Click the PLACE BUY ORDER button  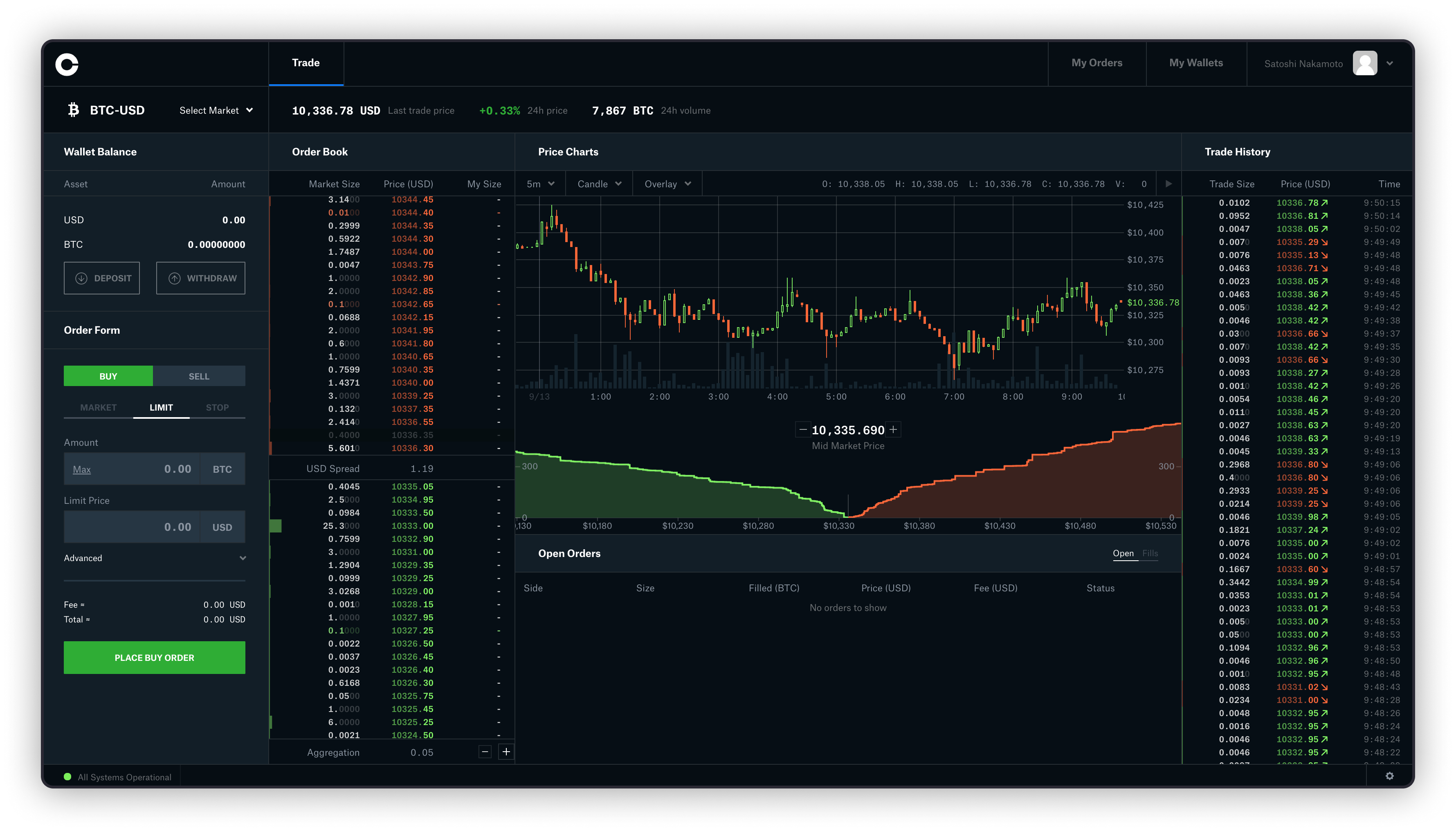(x=154, y=657)
